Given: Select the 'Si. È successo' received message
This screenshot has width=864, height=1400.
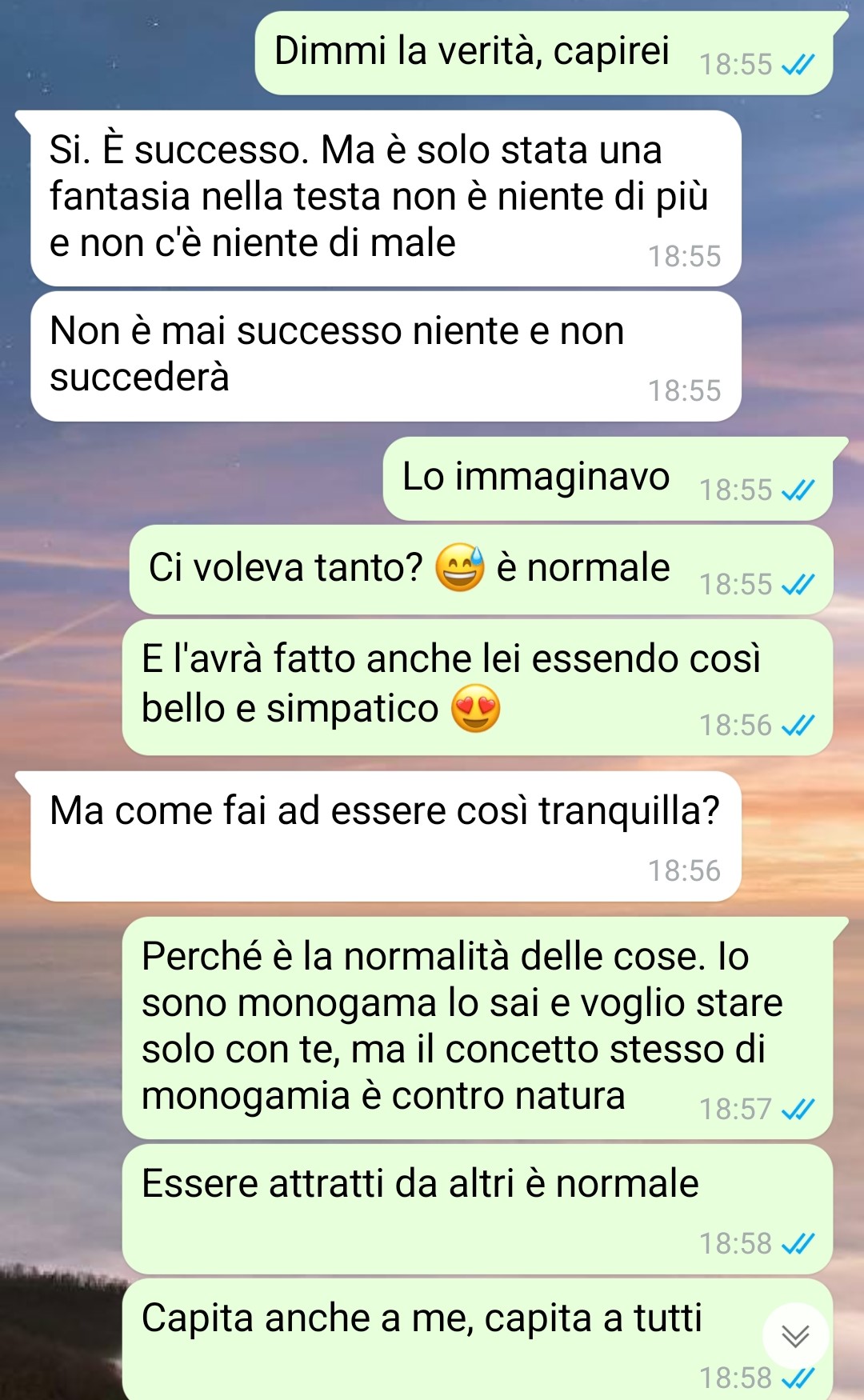Looking at the screenshot, I should (386, 198).
